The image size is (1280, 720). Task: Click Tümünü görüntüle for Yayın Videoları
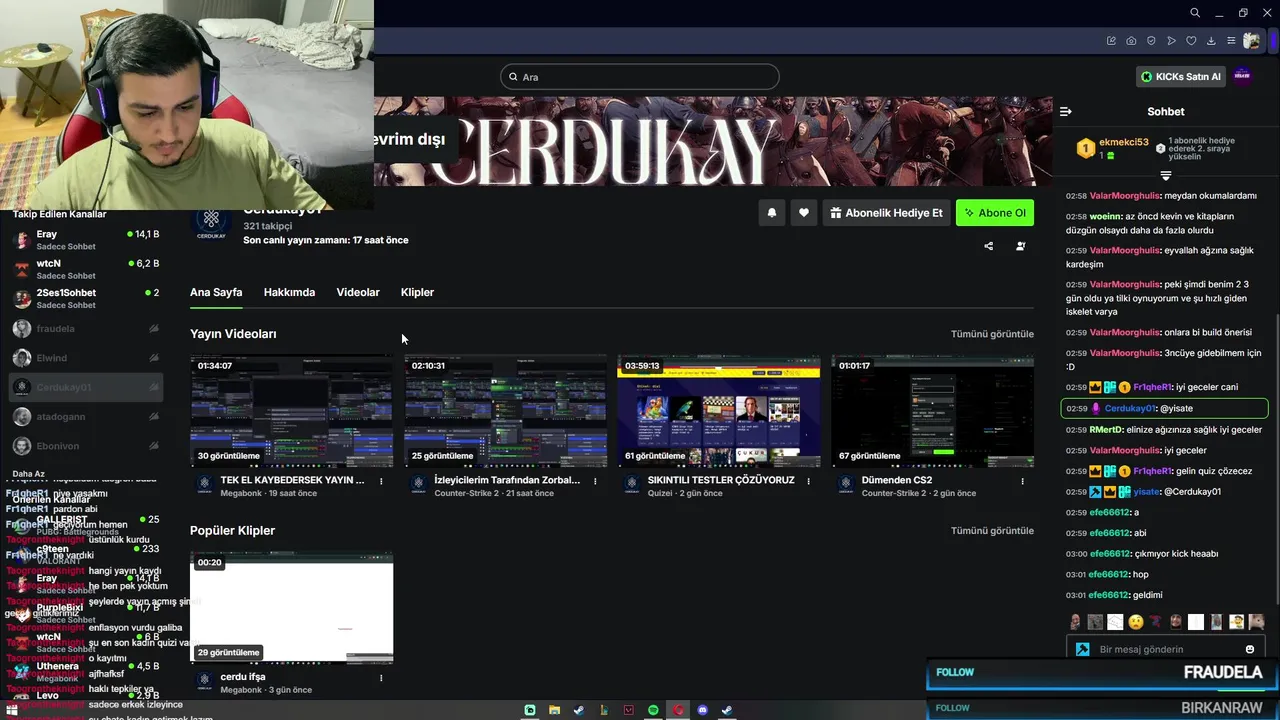[992, 334]
